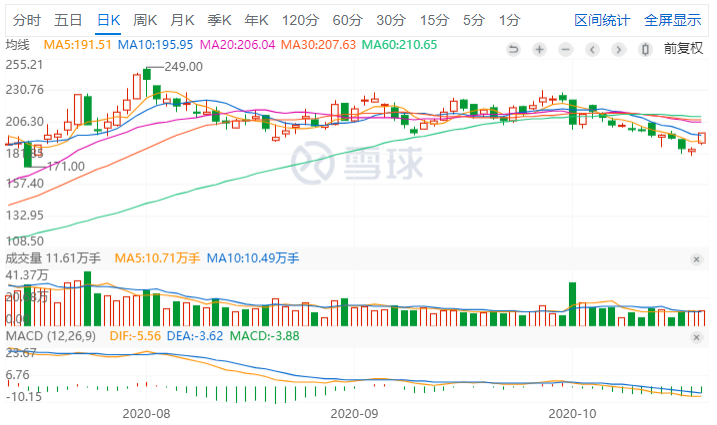Click the 249.00 high price marker

click(x=183, y=67)
